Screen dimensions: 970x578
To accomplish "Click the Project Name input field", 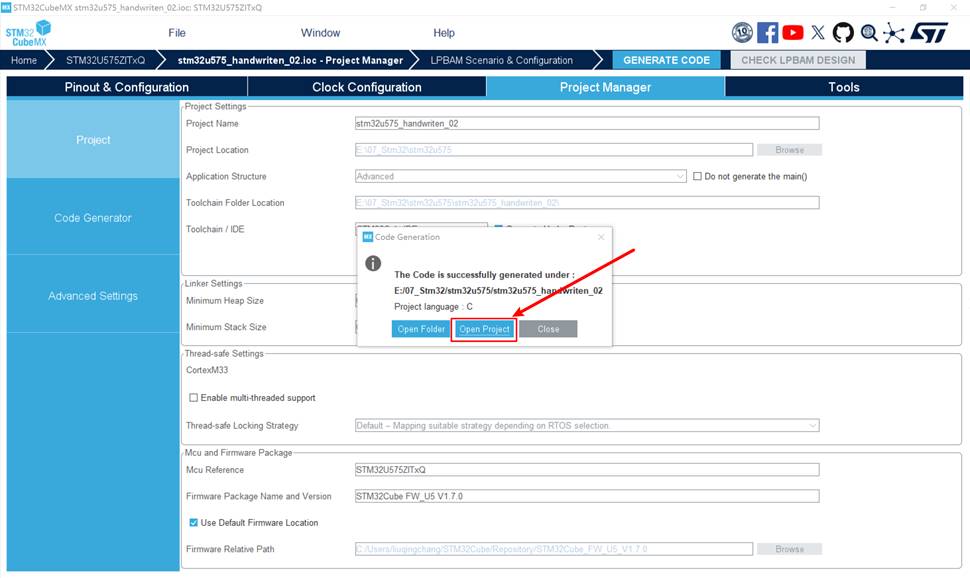I will click(x=587, y=123).
